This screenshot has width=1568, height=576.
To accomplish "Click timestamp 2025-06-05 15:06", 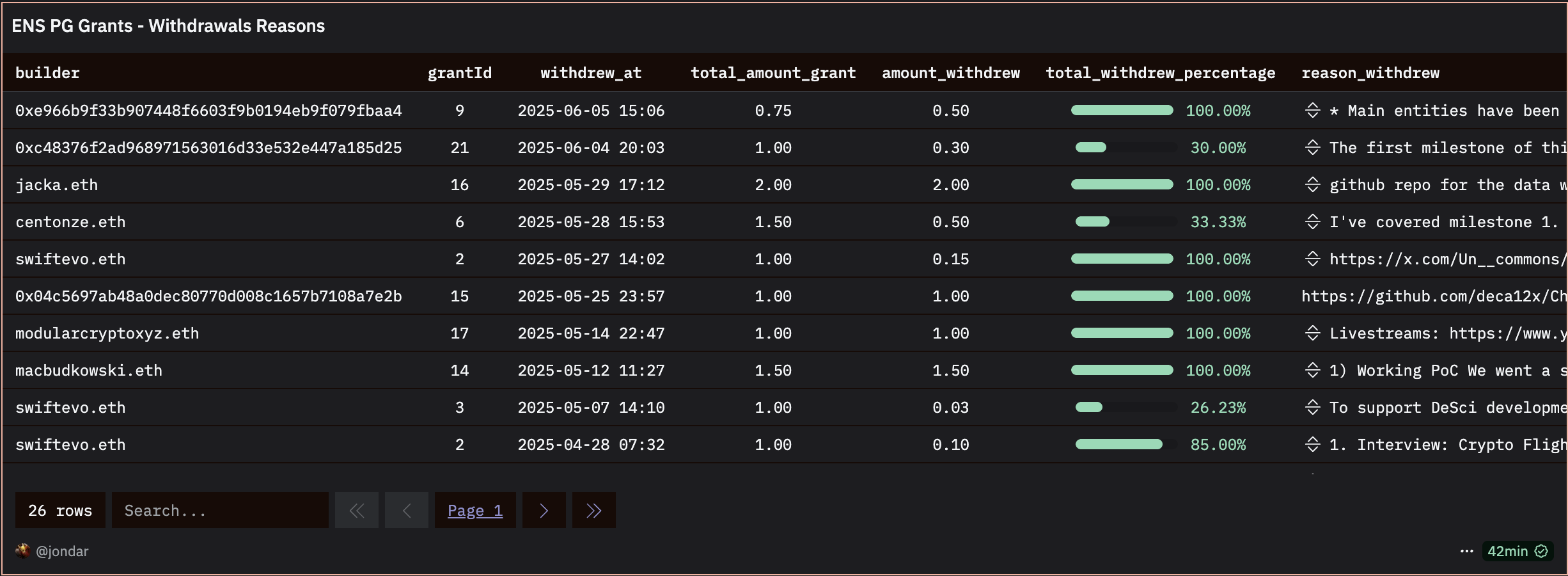I will coord(591,110).
